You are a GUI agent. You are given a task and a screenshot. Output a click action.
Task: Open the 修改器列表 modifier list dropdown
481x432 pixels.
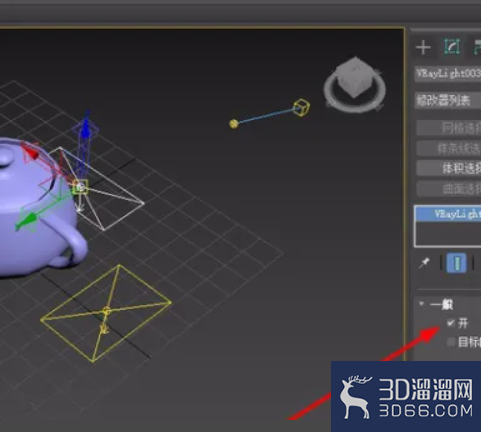(448, 100)
